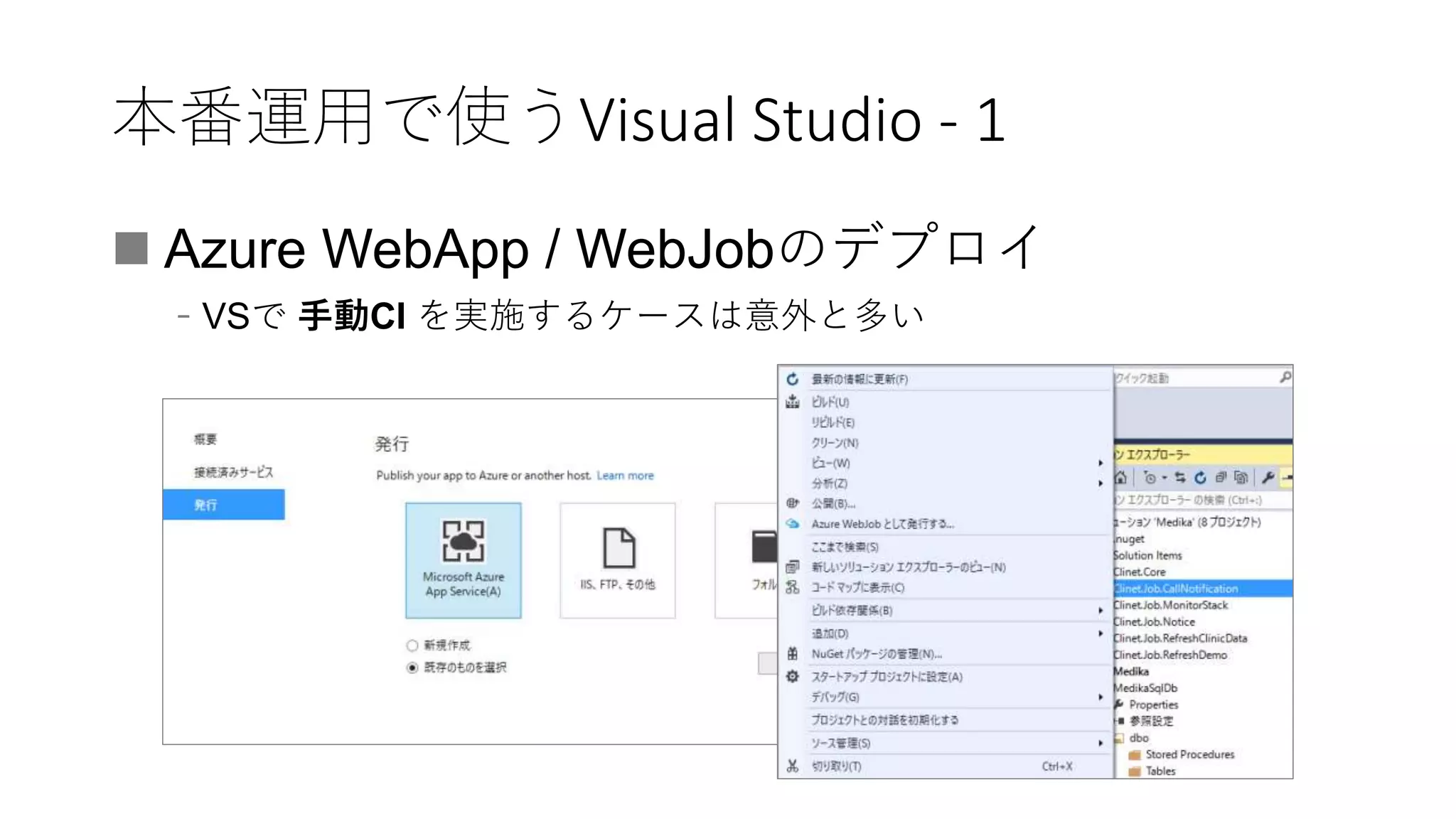Select the Clinet.Core project
This screenshot has width=1456, height=819.
click(x=1140, y=572)
